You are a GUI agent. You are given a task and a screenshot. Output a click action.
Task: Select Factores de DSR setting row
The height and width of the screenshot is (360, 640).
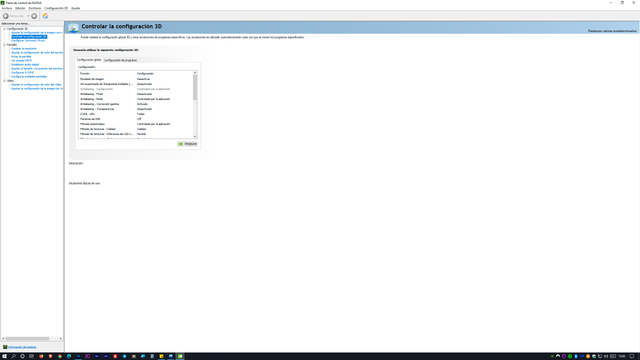(136, 119)
